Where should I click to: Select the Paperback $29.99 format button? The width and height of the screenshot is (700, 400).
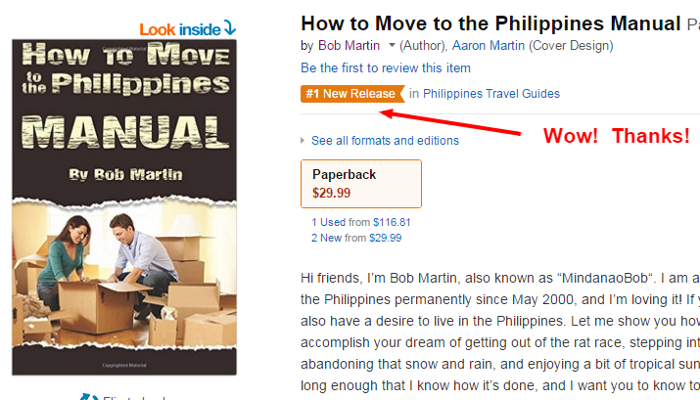click(x=361, y=183)
